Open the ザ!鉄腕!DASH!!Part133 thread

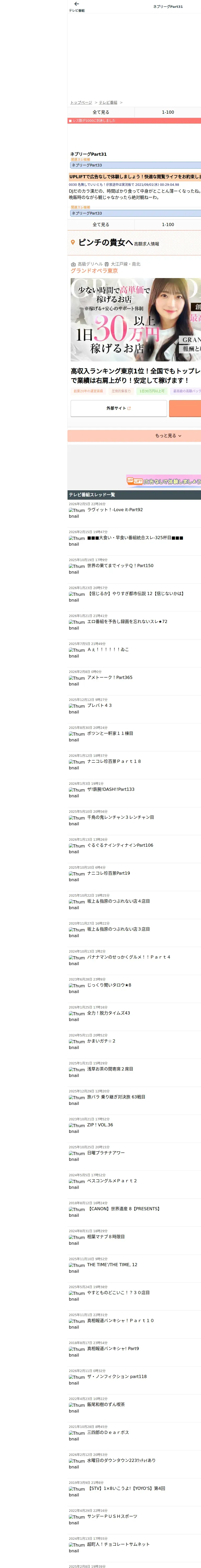click(x=111, y=789)
